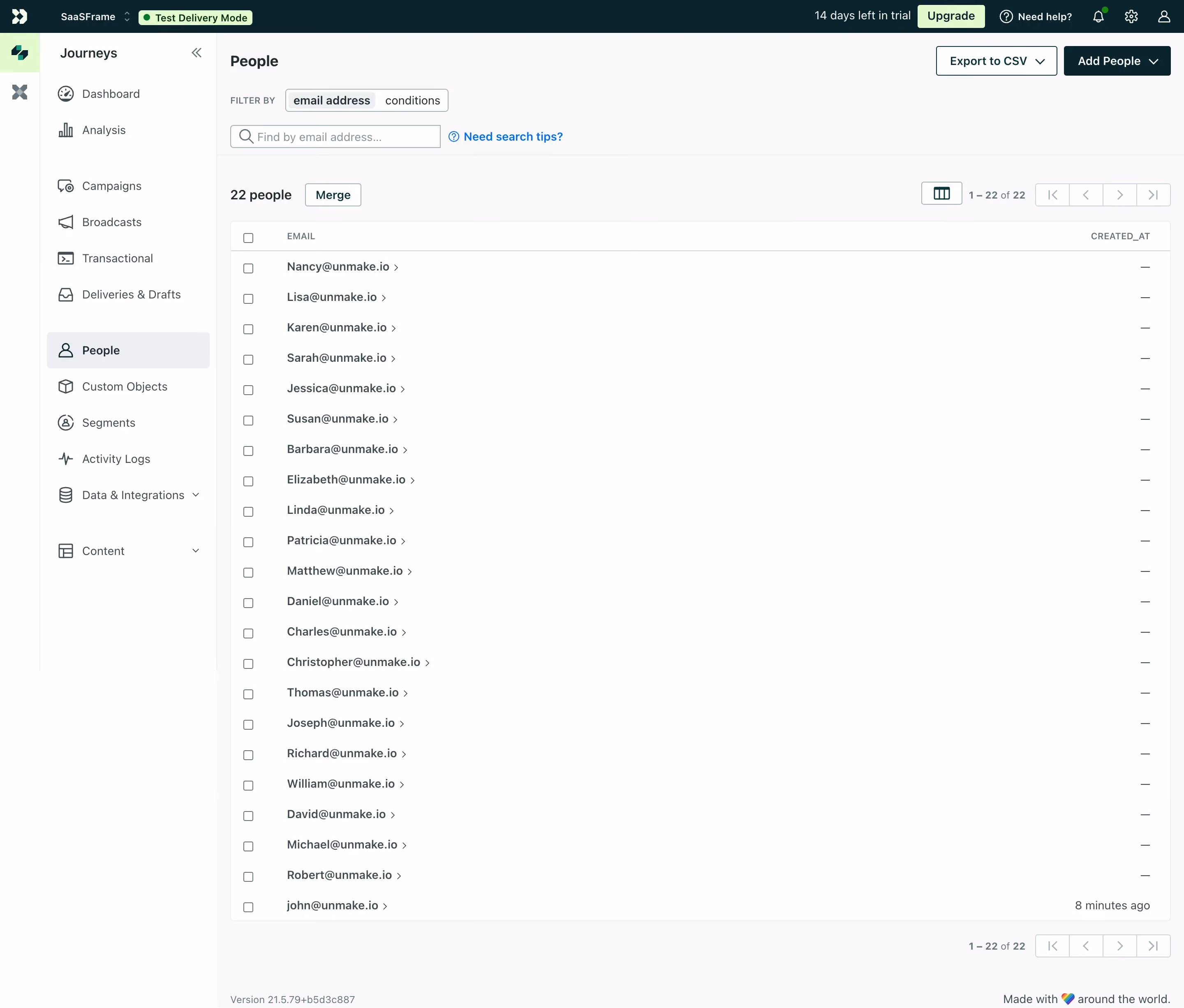Expand the Content menu
The image size is (1184, 1008).
(x=195, y=551)
